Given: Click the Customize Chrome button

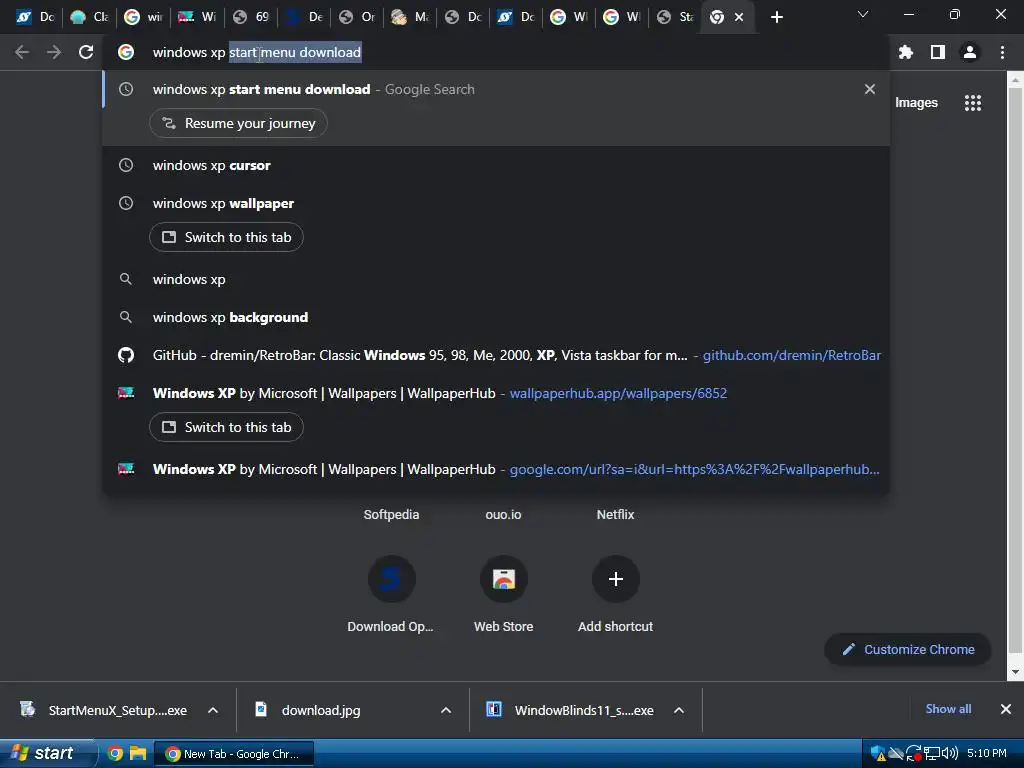Looking at the screenshot, I should click(x=908, y=650).
